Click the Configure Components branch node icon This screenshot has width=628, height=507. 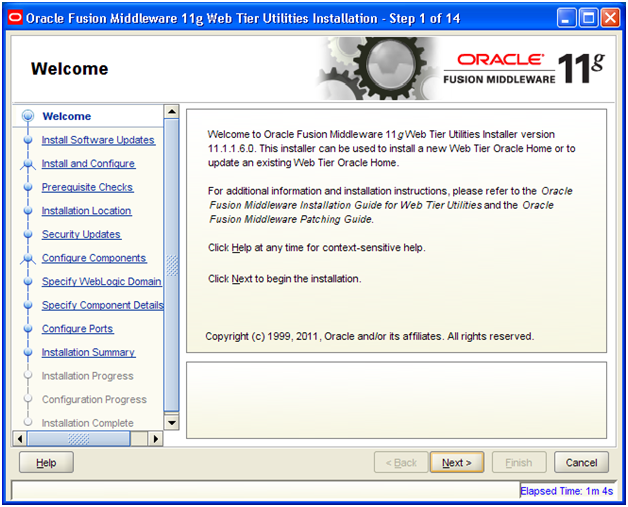pyautogui.click(x=28, y=259)
